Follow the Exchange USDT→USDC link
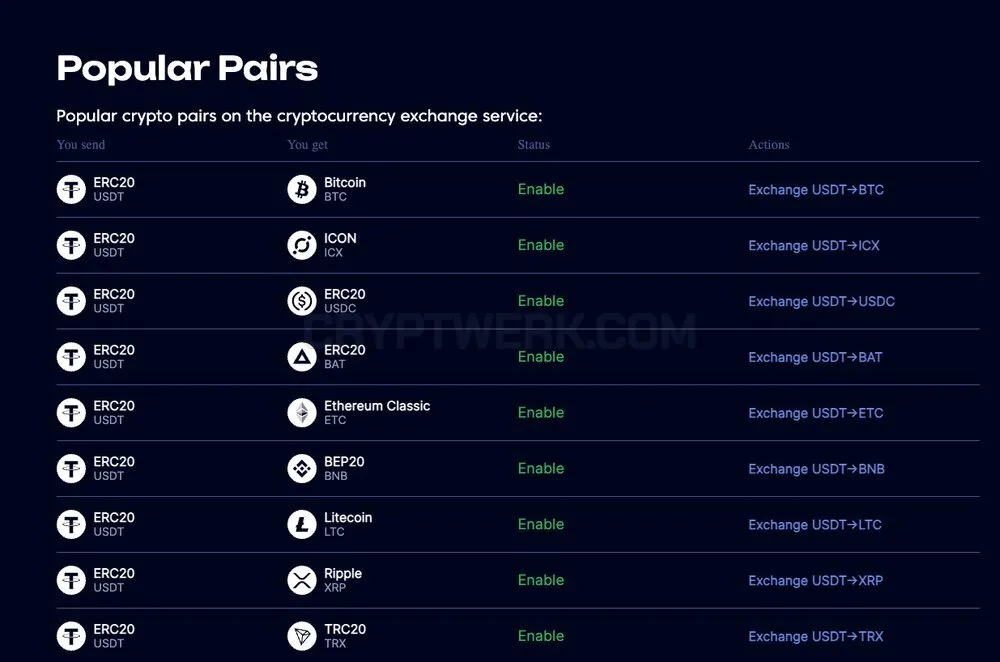Viewport: 1000px width, 662px height. [821, 301]
